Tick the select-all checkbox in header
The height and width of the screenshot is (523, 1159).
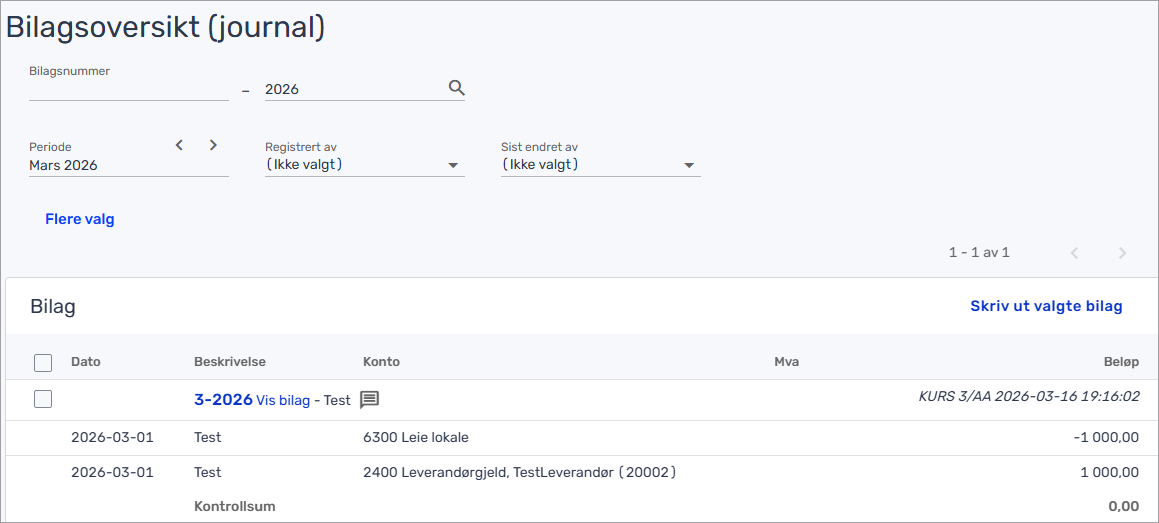click(43, 362)
